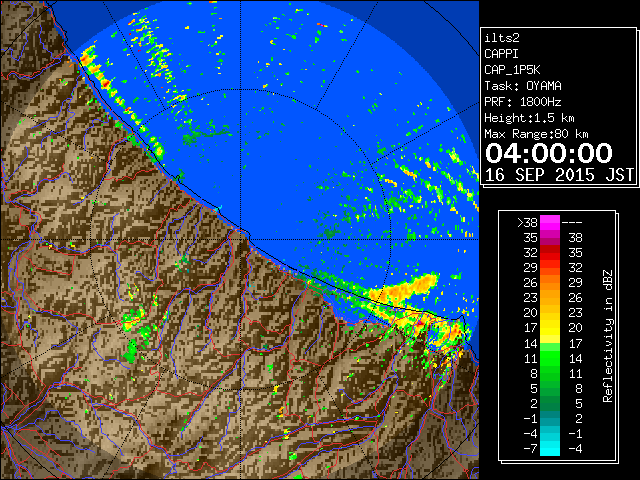Image resolution: width=640 pixels, height=480 pixels.
Task: Click the red 32 dBZ legend swatch
Action: pyautogui.click(x=550, y=253)
